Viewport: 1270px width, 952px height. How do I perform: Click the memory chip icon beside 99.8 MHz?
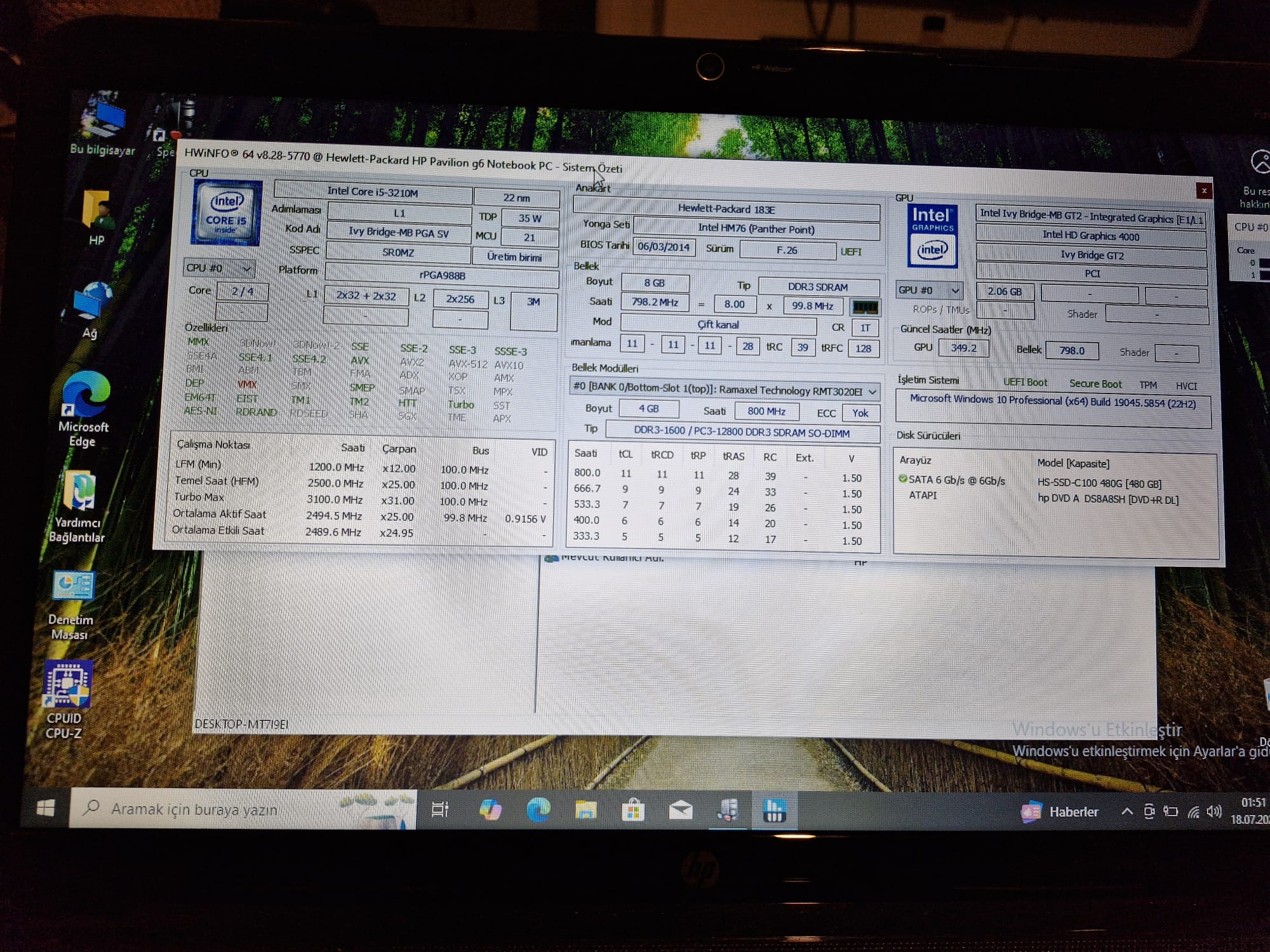865,308
